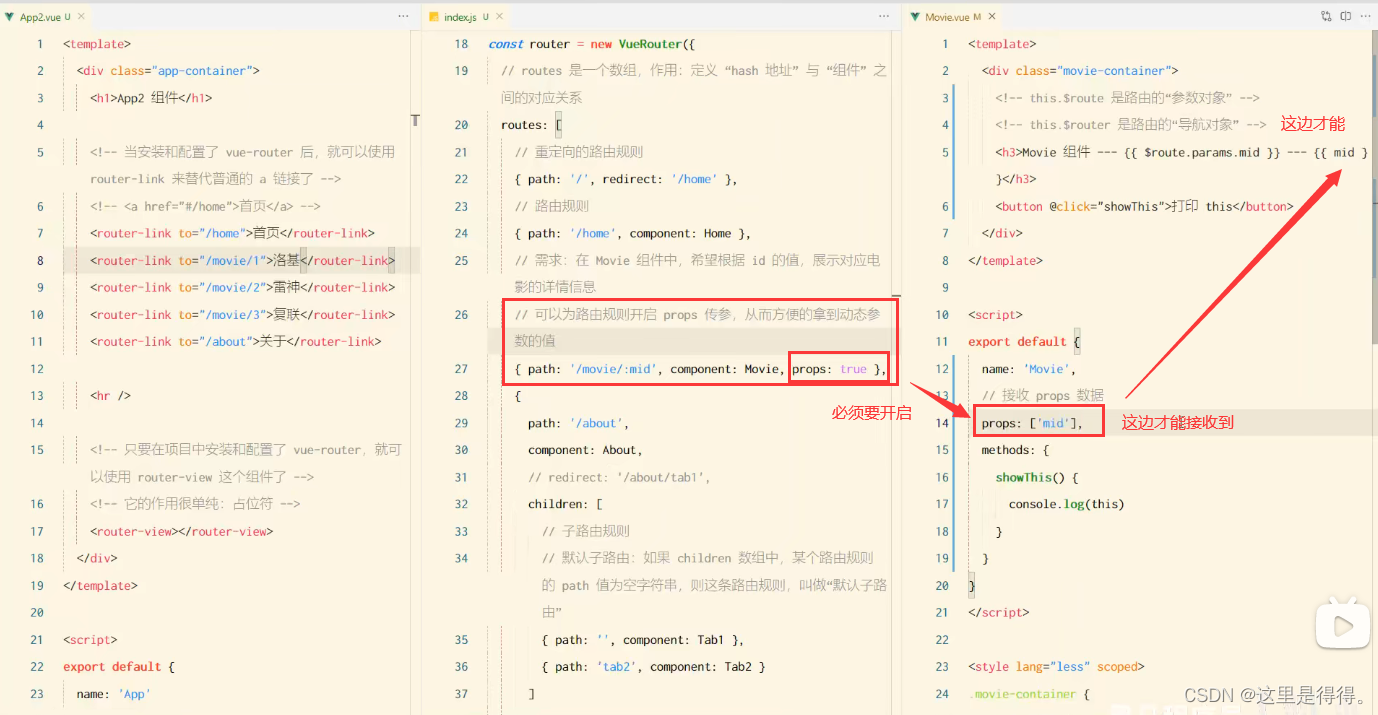Click line number 8 in App2.vue gutter

point(40,260)
